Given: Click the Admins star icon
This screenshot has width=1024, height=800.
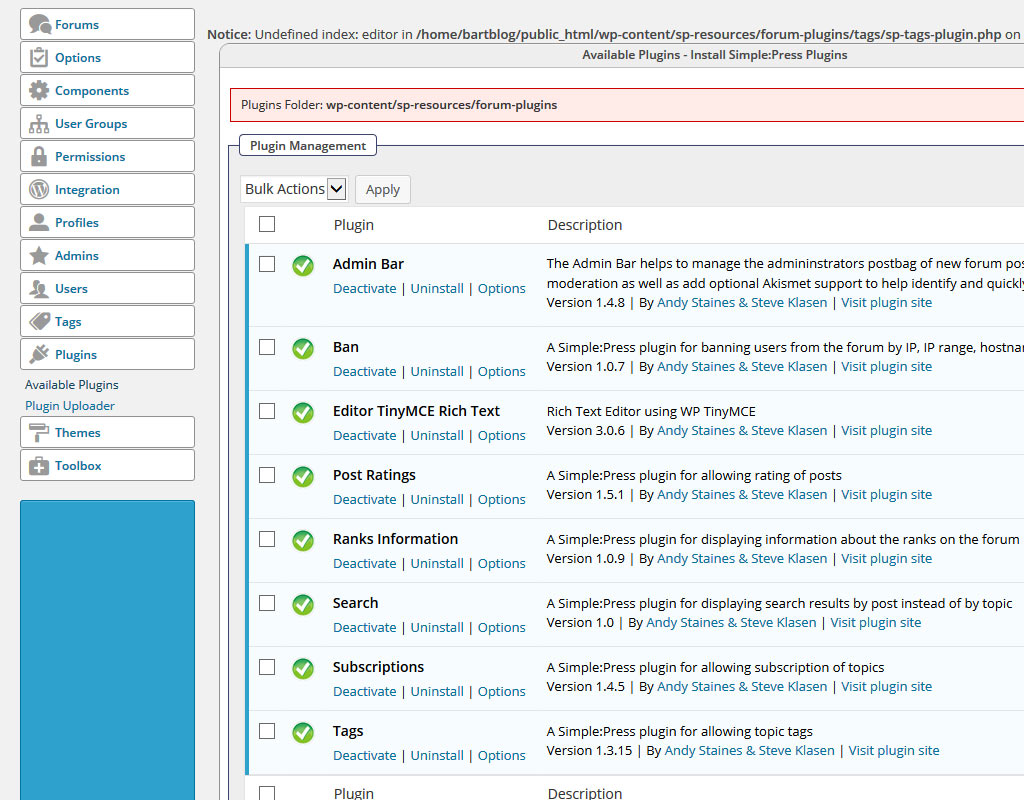Looking at the screenshot, I should coord(39,255).
